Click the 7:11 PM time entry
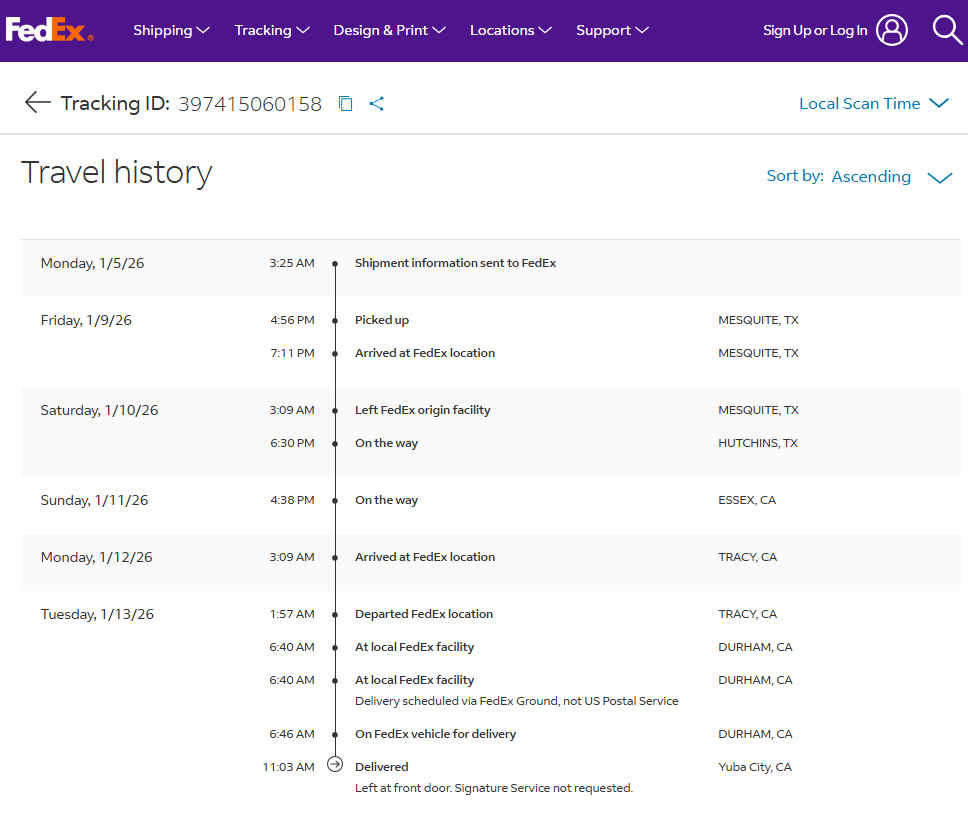The image size is (968, 816). click(x=293, y=353)
